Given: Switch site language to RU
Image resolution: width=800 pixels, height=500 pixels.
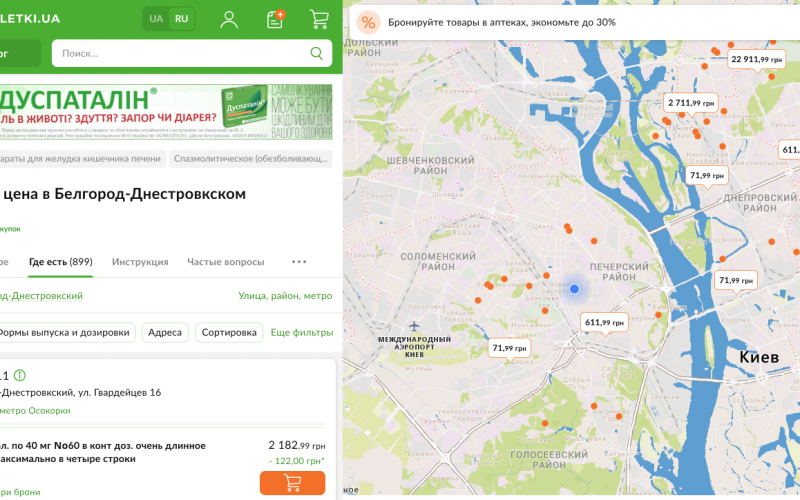Looking at the screenshot, I should 181,19.
